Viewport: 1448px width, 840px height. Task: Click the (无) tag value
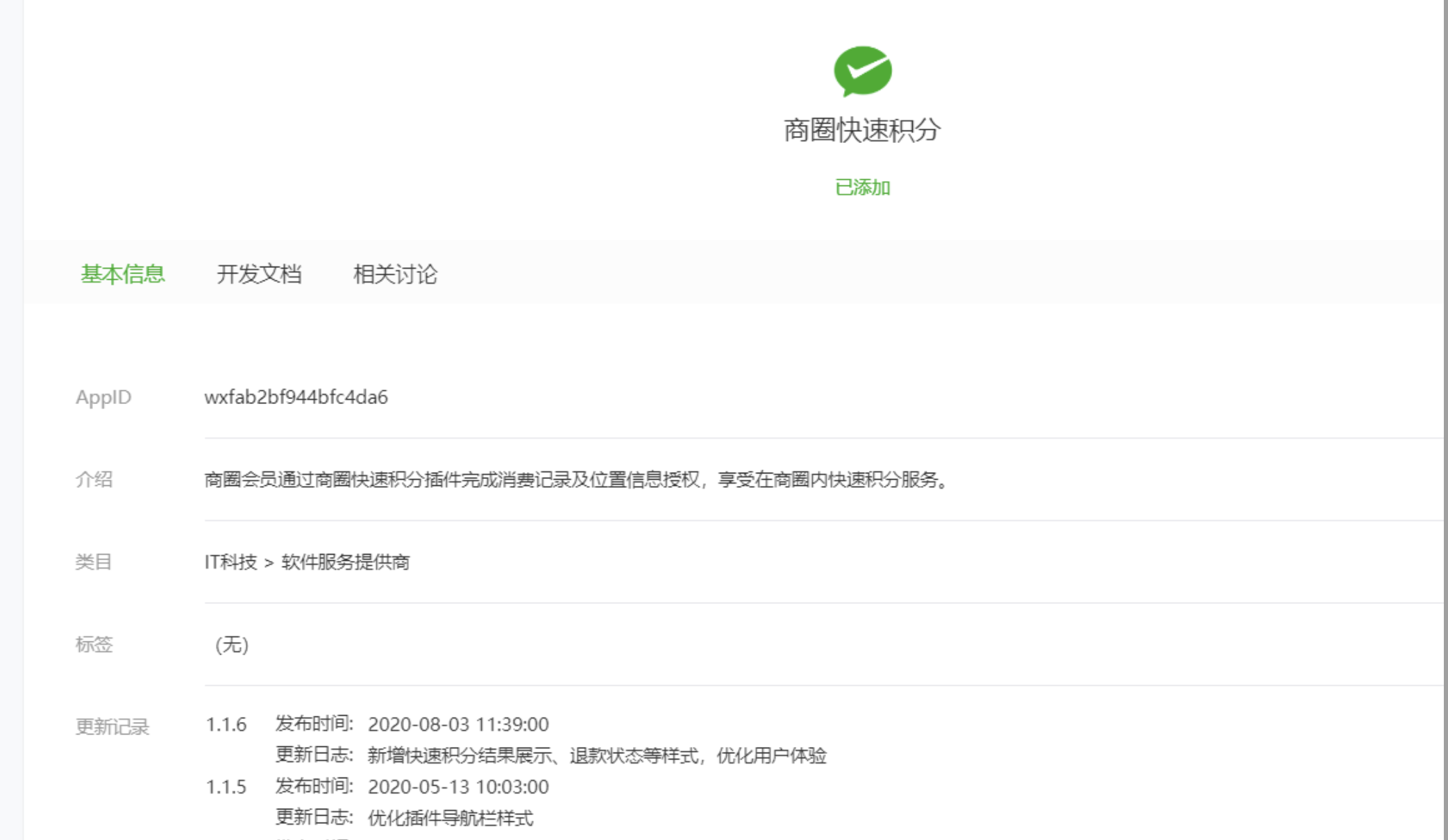[x=232, y=644]
